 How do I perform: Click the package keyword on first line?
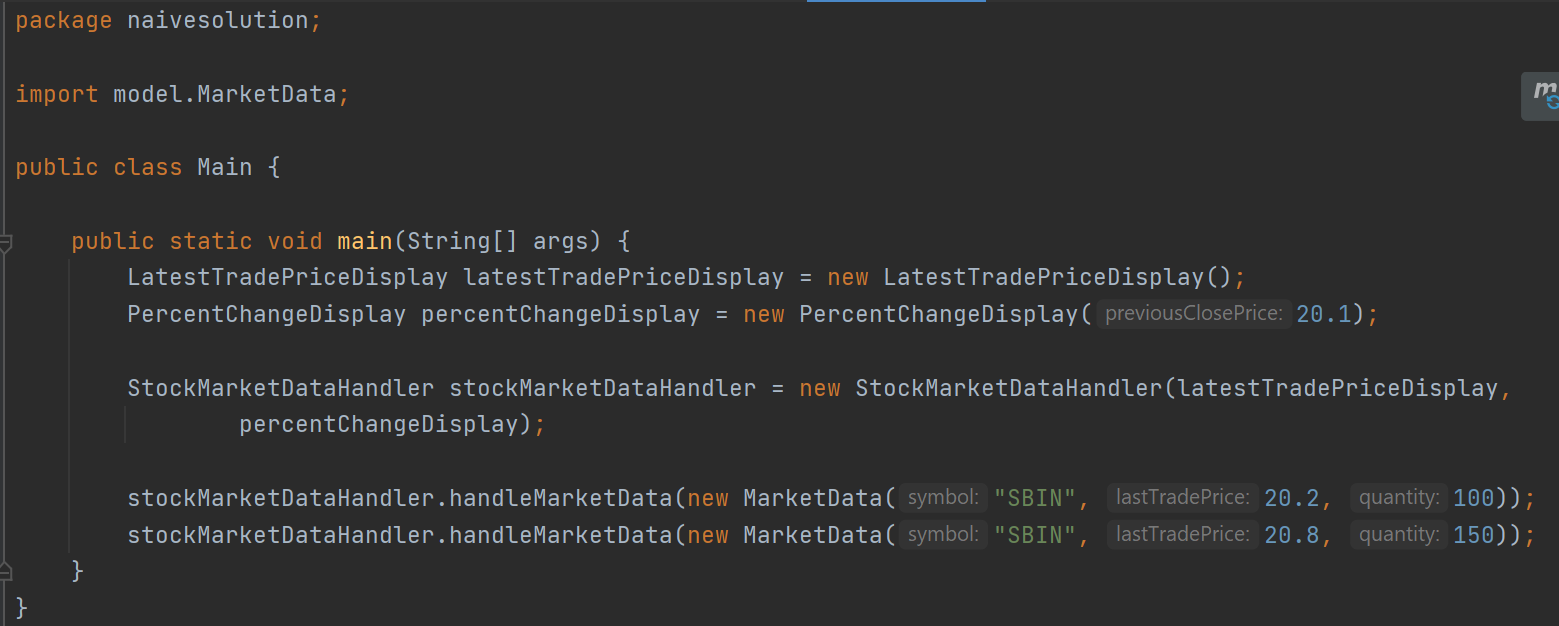(x=62, y=19)
